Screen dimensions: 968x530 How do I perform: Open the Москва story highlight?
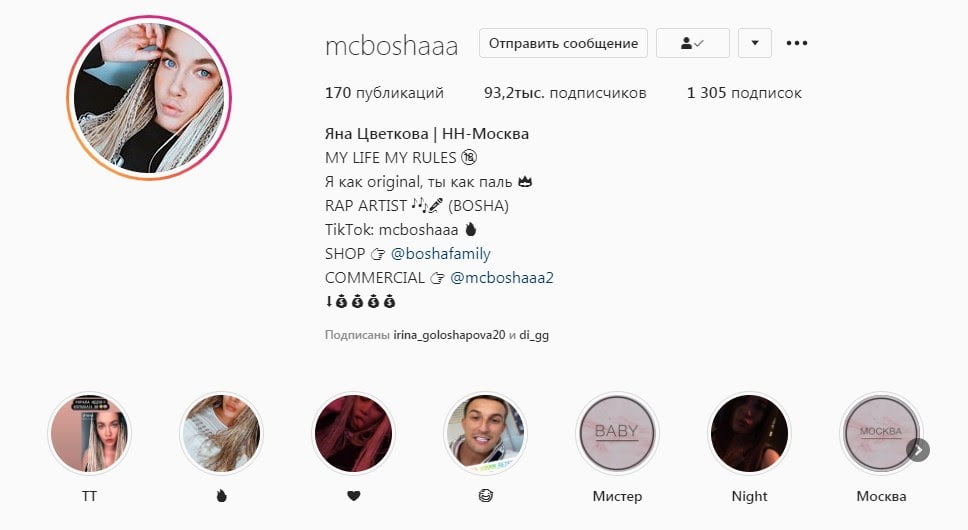click(881, 433)
